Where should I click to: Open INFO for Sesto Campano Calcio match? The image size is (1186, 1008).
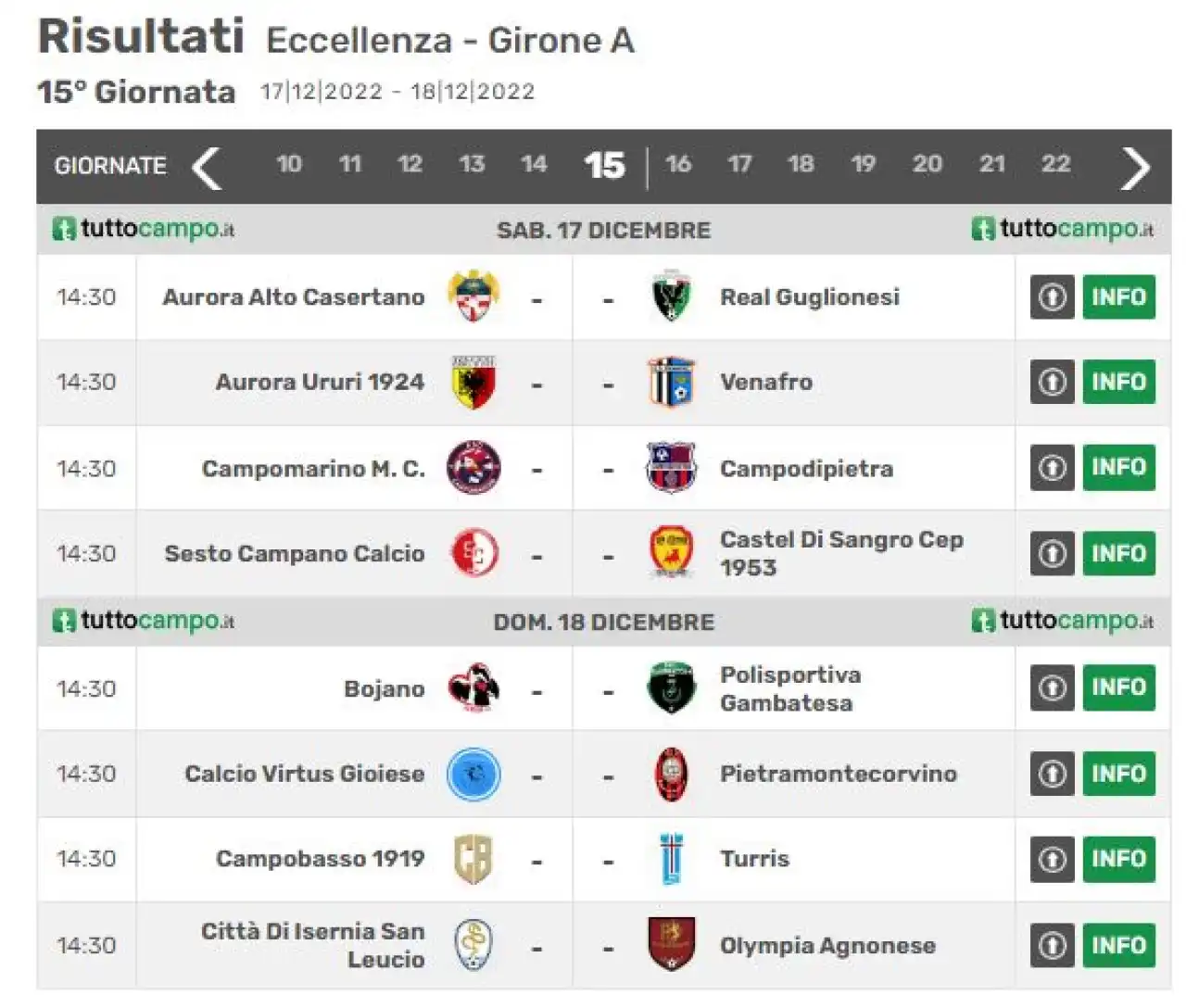coord(1118,553)
